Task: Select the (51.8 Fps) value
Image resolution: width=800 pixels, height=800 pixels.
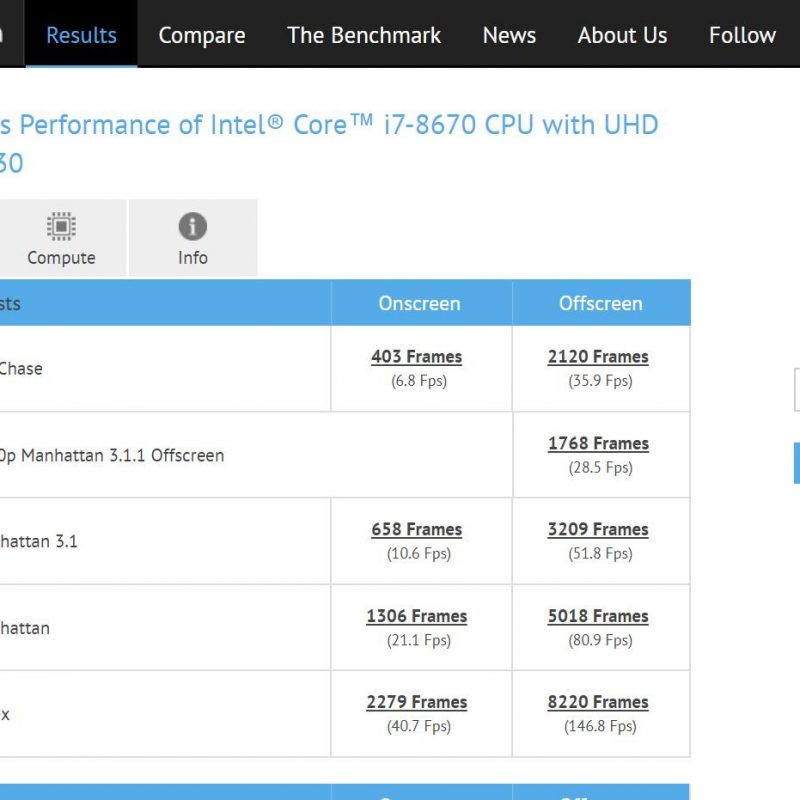Action: point(601,554)
